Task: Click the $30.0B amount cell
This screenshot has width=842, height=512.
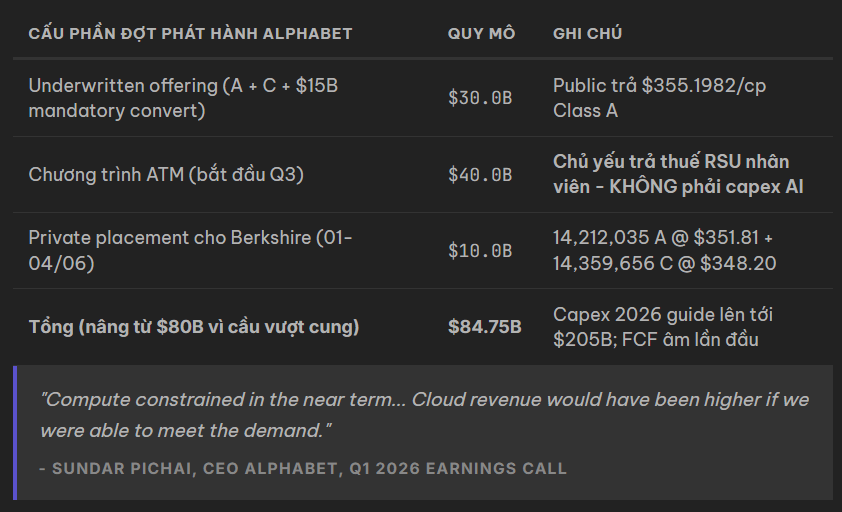Action: (x=480, y=98)
